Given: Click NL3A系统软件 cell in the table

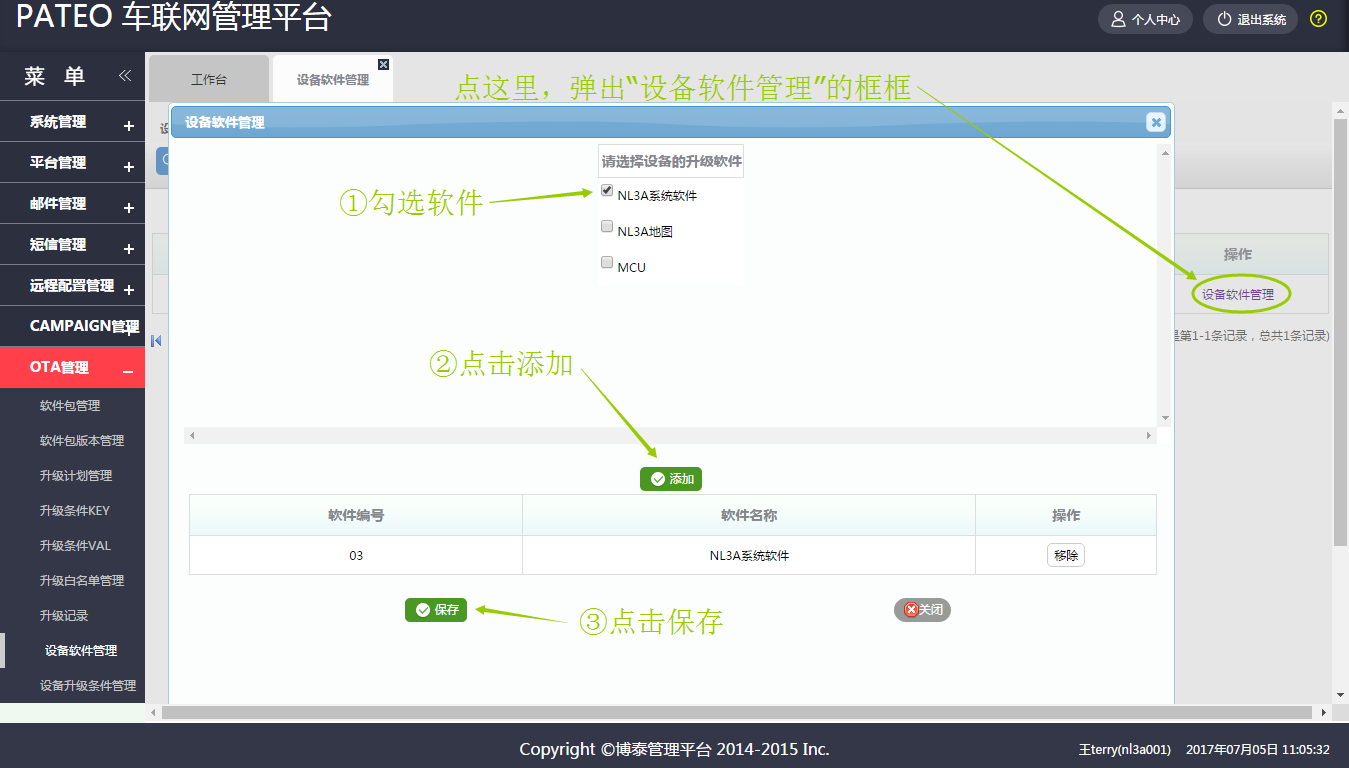Looking at the screenshot, I should pyautogui.click(x=749, y=555).
